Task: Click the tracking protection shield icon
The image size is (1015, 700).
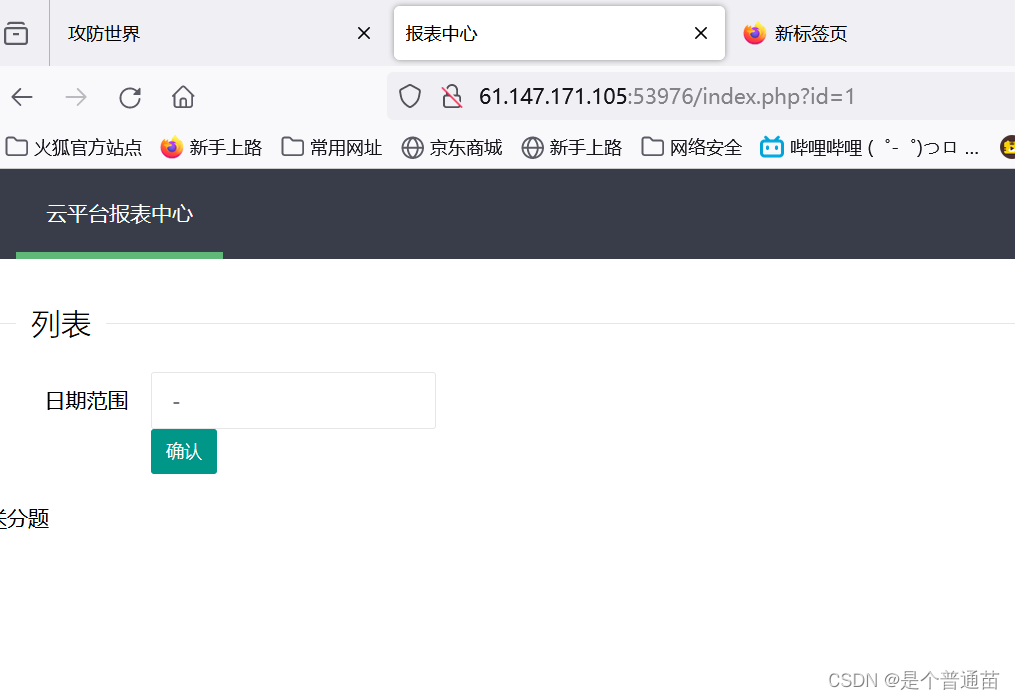Action: pos(409,96)
